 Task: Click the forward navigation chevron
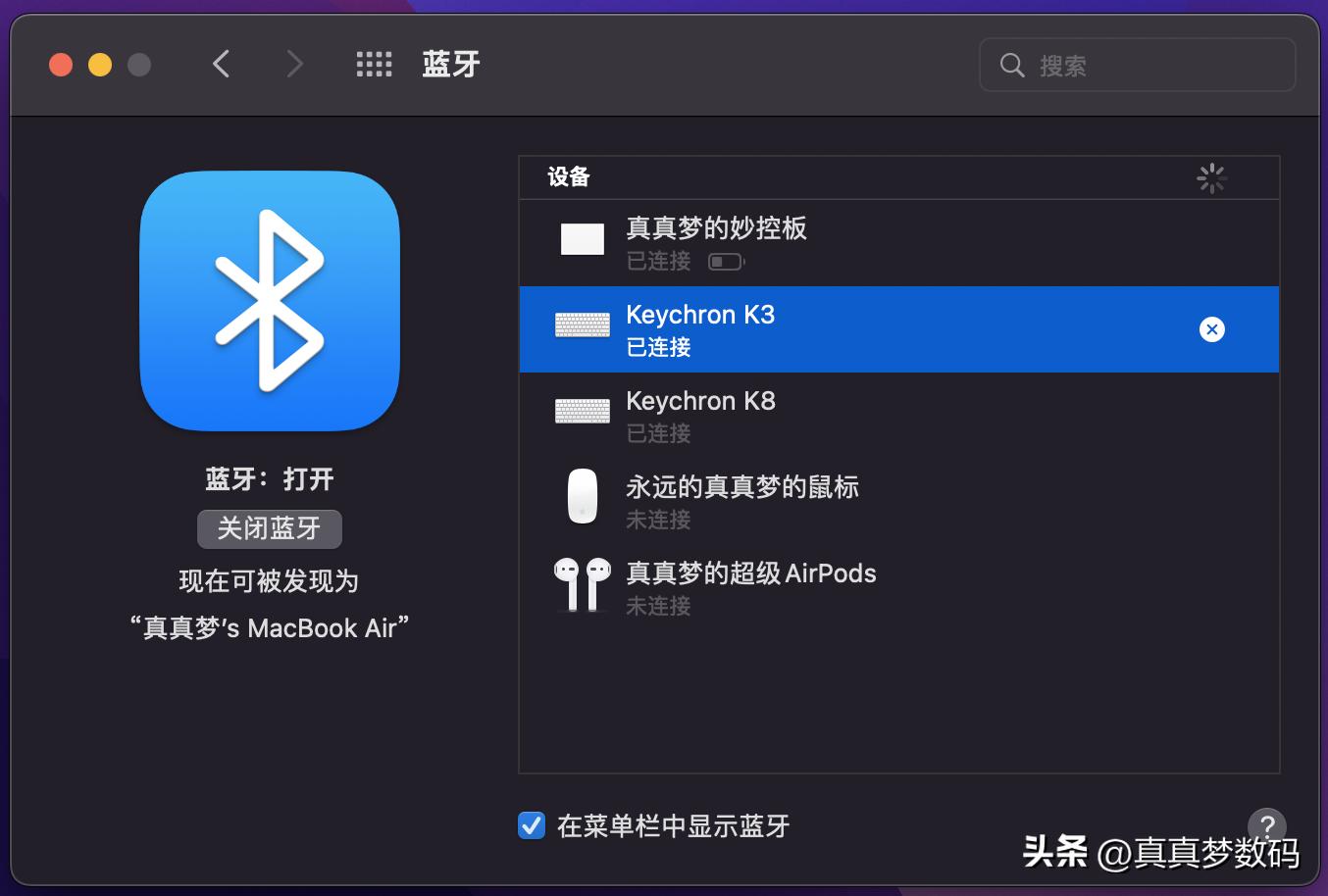click(x=294, y=63)
